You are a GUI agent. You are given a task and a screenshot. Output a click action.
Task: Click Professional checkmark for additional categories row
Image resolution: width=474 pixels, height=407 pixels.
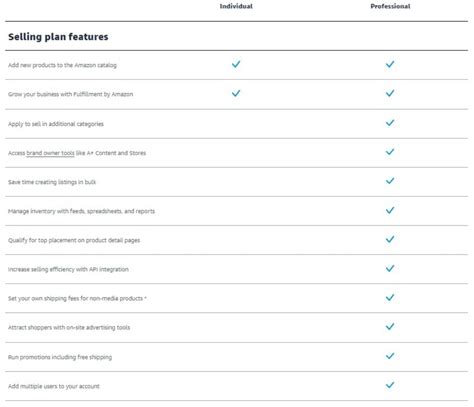[390, 123]
